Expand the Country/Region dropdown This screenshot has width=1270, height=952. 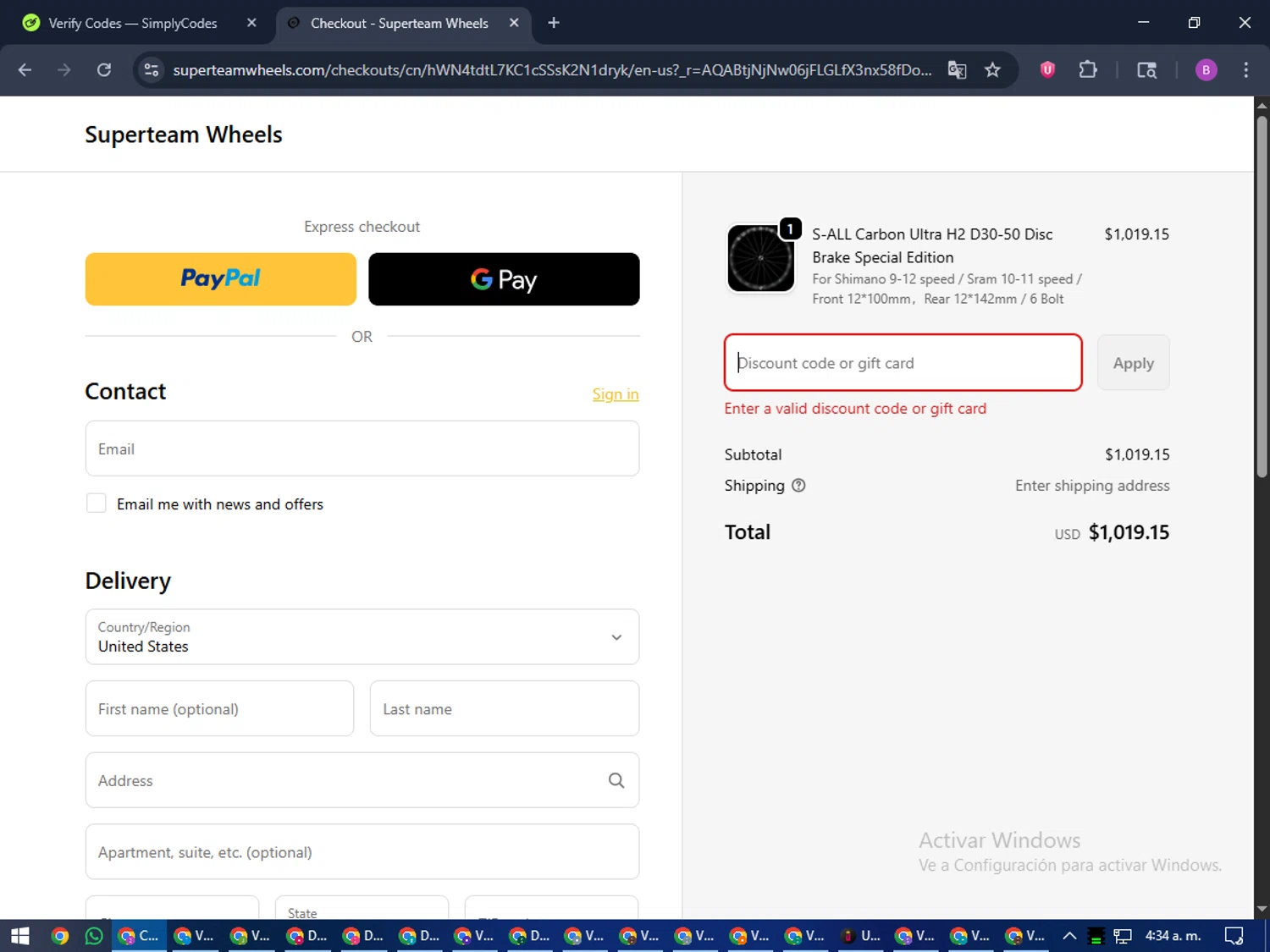tap(362, 637)
